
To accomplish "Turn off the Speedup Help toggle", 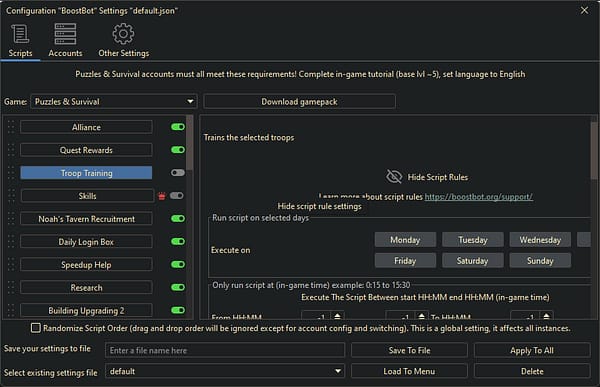I will [x=178, y=265].
